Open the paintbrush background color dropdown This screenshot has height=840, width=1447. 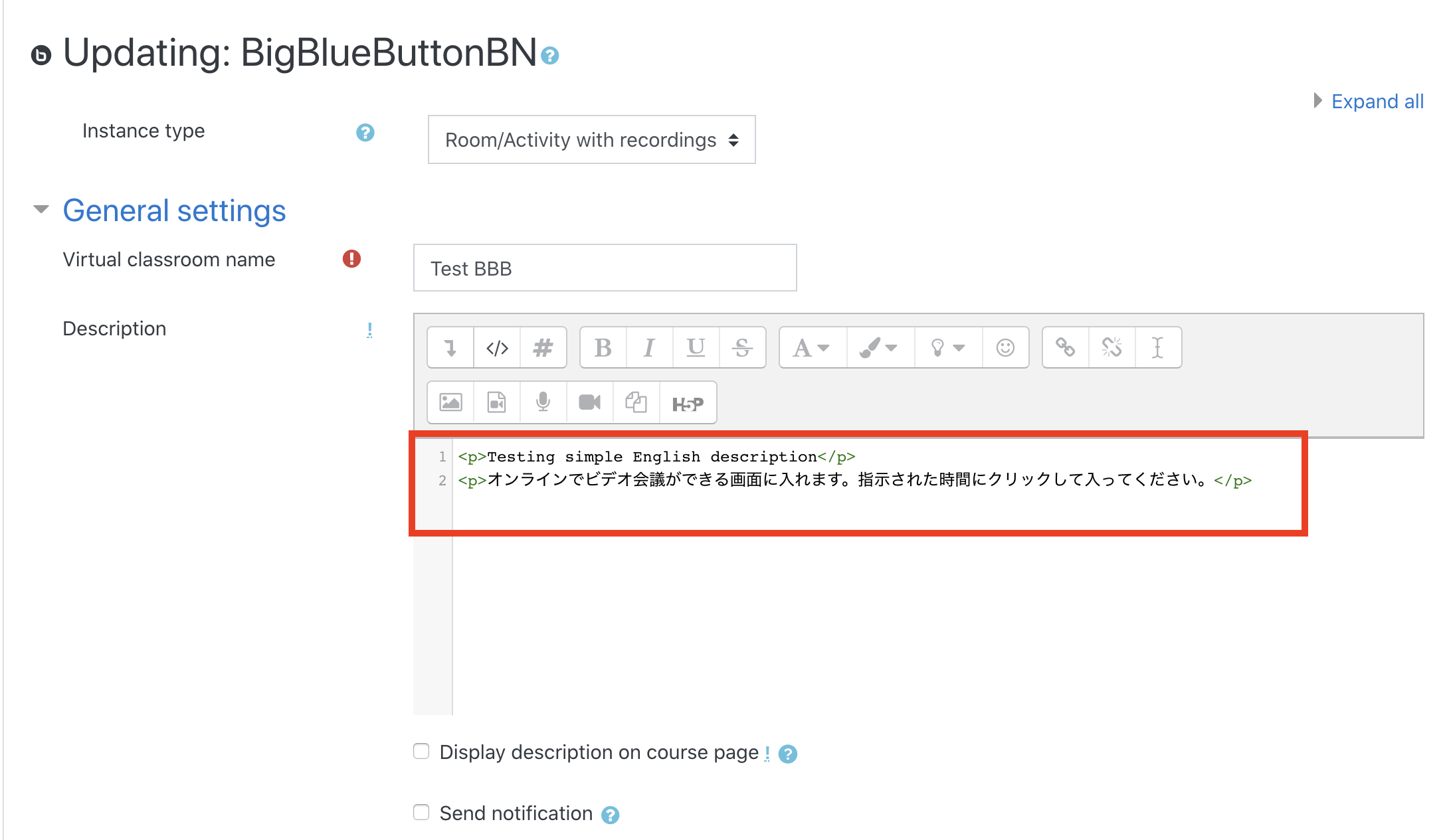tap(881, 347)
